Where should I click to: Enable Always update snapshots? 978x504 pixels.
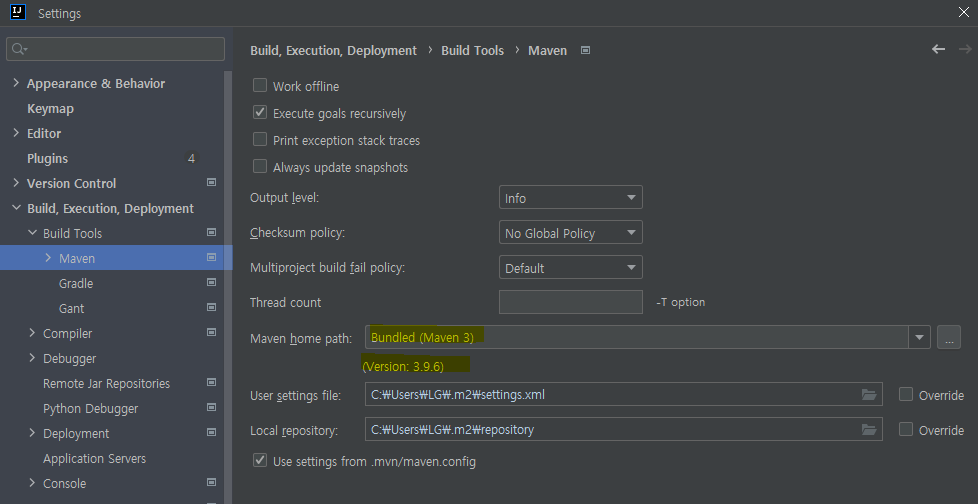(x=260, y=167)
